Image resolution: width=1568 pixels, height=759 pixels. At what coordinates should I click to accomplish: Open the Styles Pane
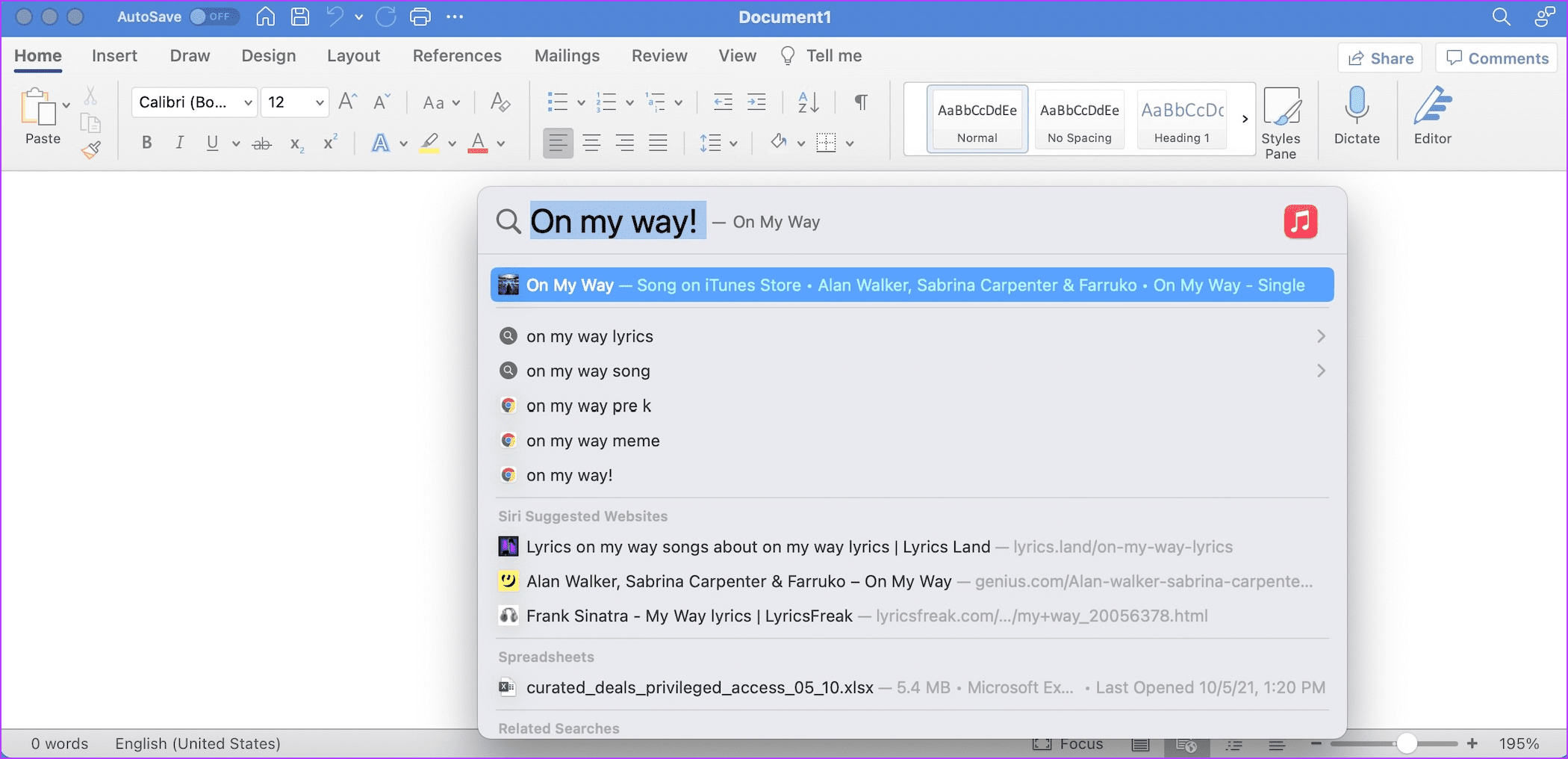point(1281,123)
